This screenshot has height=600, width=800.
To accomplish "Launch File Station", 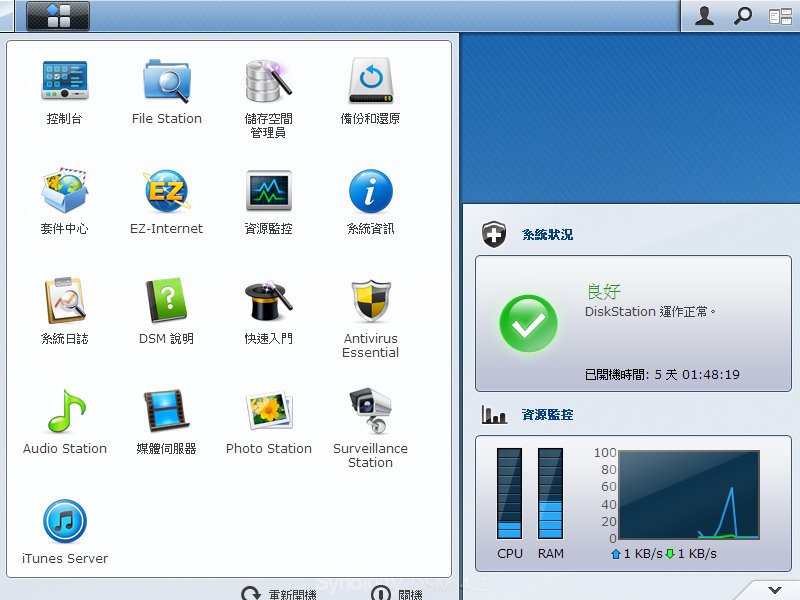I will pyautogui.click(x=167, y=80).
